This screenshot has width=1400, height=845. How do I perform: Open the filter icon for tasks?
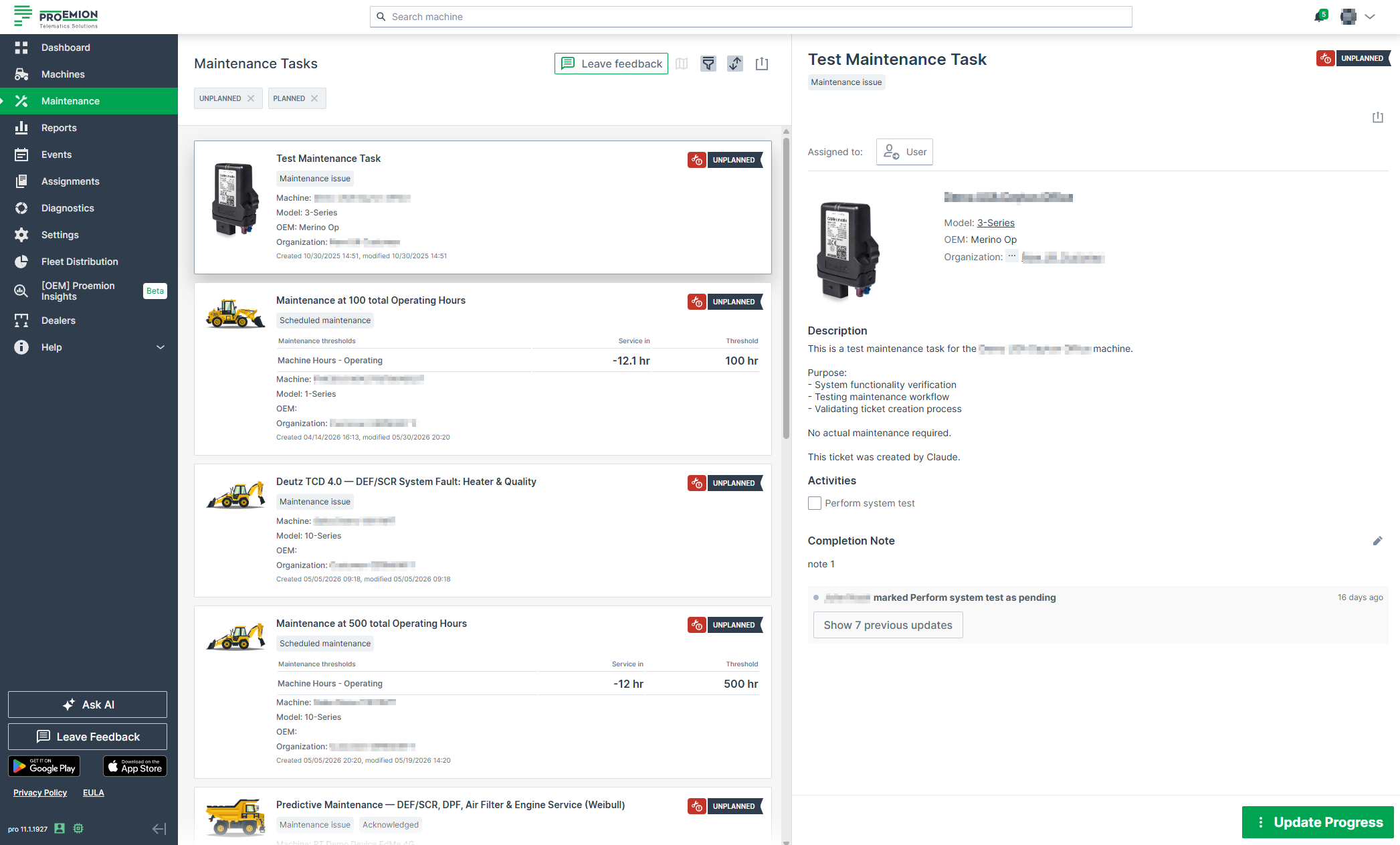[708, 64]
